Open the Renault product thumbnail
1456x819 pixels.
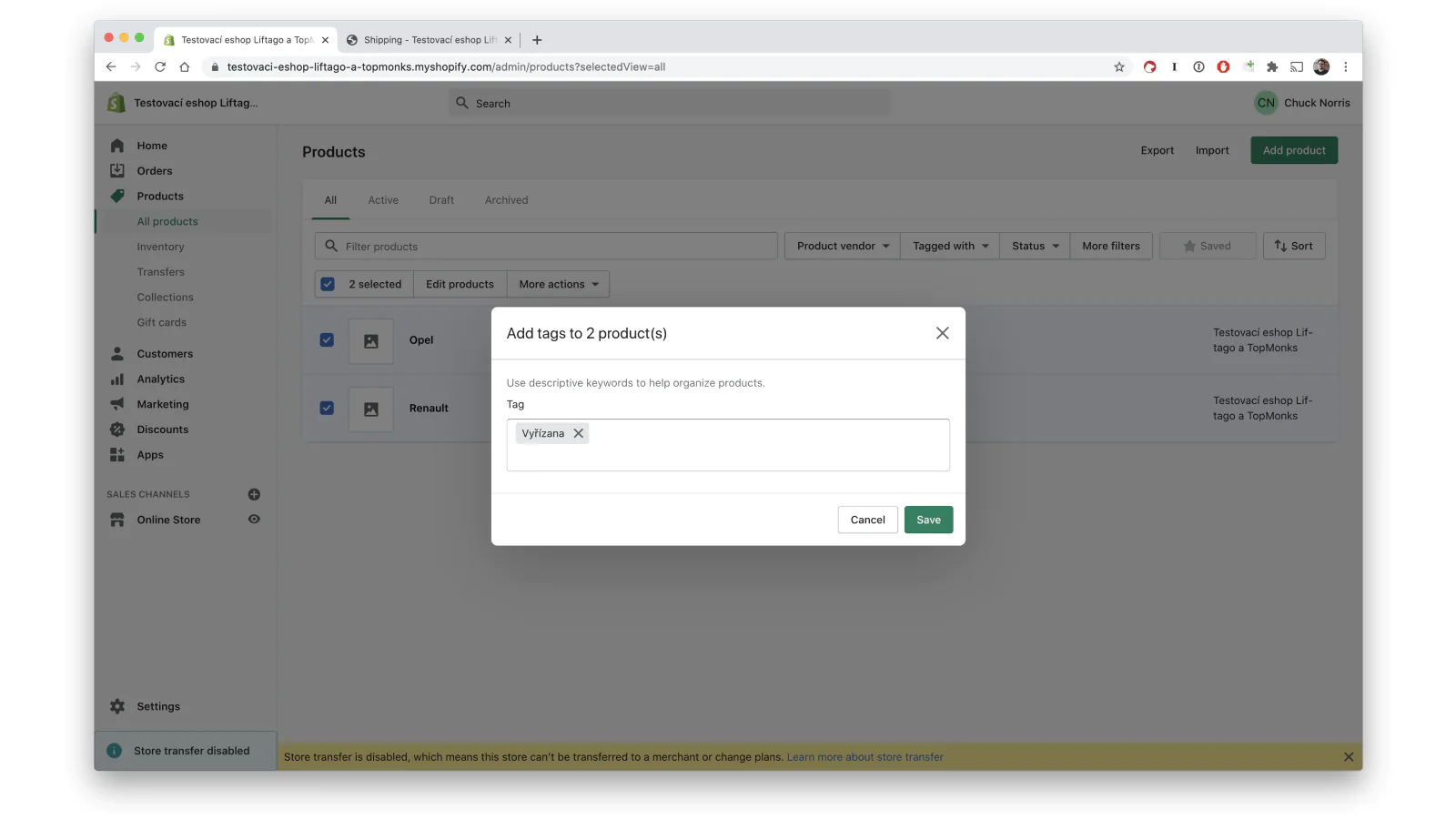[371, 409]
